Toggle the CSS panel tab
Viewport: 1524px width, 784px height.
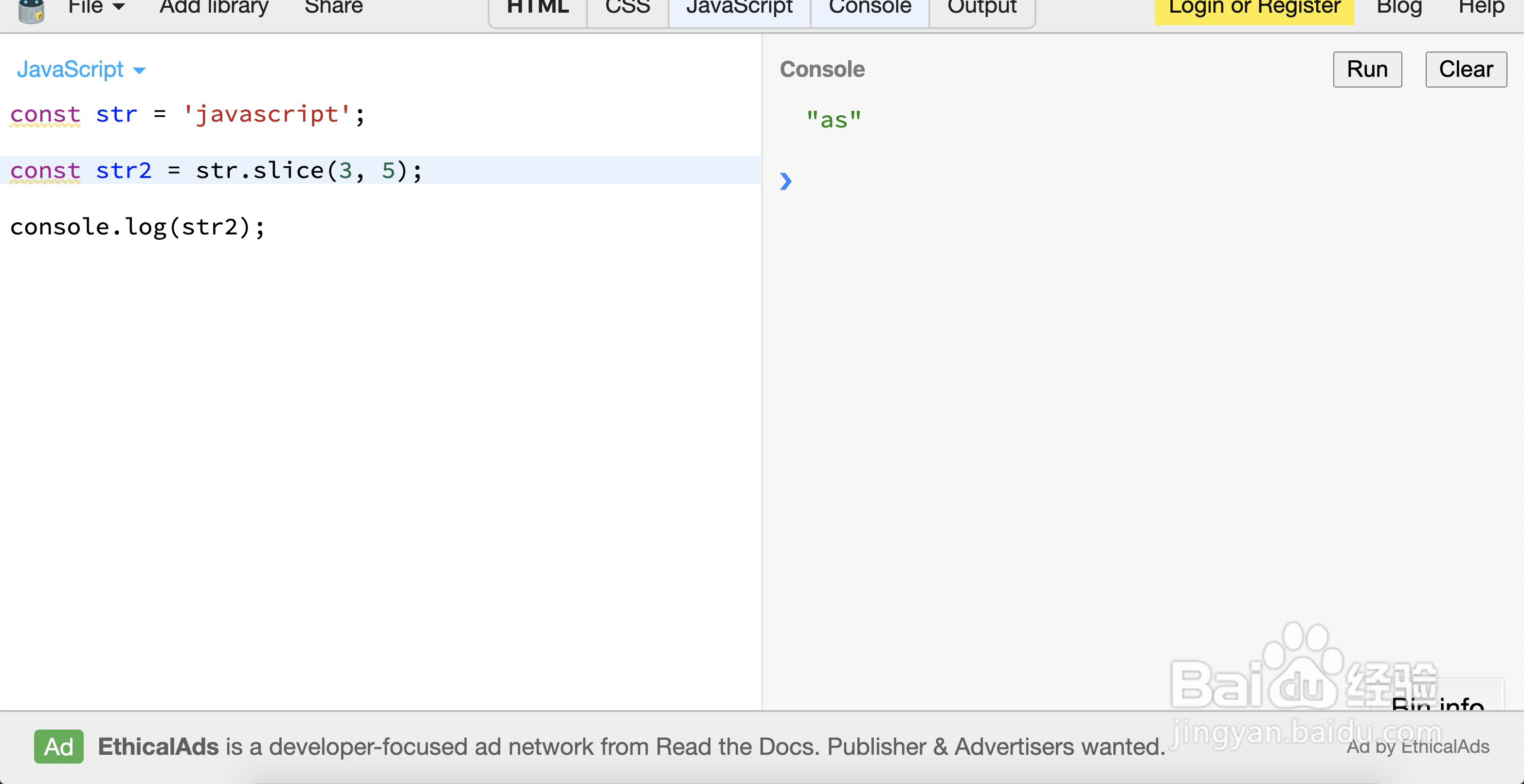[627, 9]
